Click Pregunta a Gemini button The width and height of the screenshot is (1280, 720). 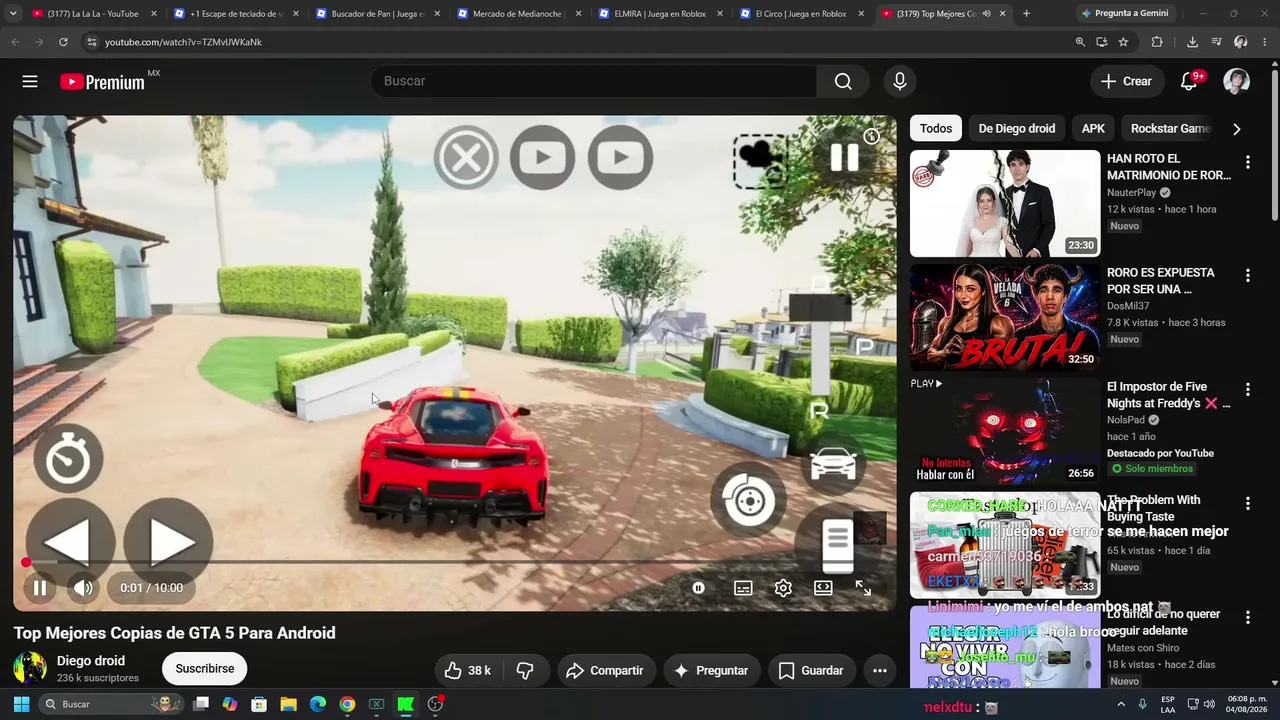click(1126, 14)
